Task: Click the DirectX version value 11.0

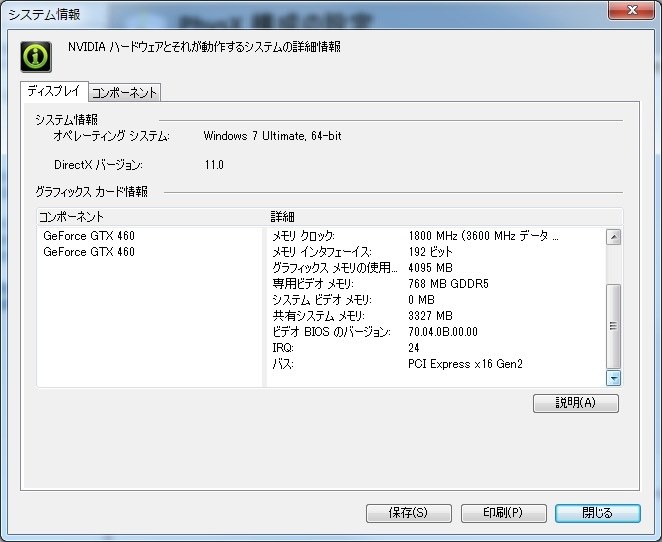Action: point(214,165)
